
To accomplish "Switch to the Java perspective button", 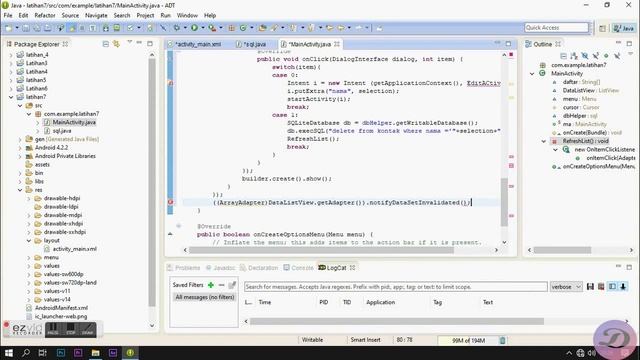I will click(x=624, y=28).
